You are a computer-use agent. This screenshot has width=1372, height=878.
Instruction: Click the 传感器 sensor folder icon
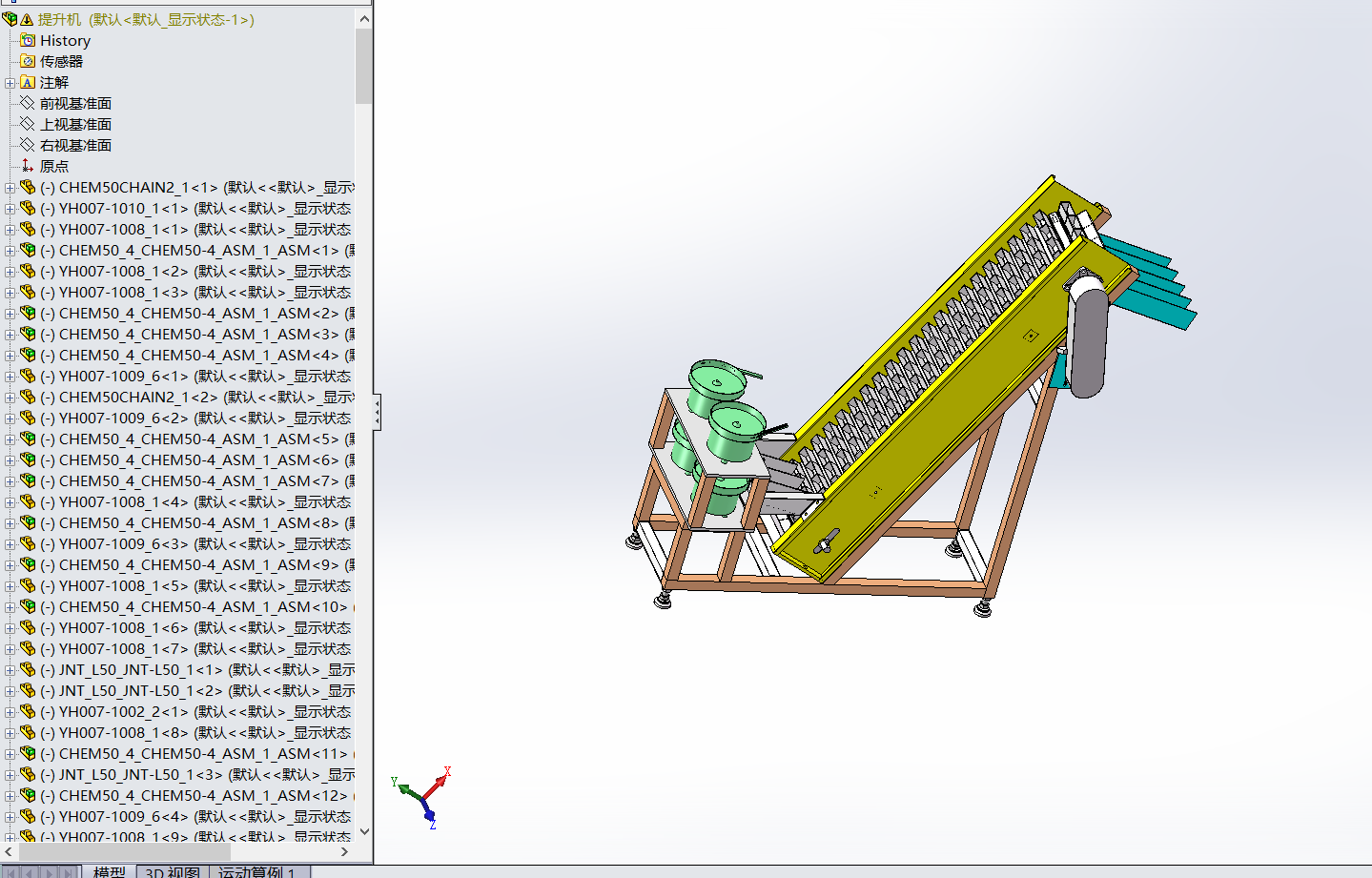(28, 61)
